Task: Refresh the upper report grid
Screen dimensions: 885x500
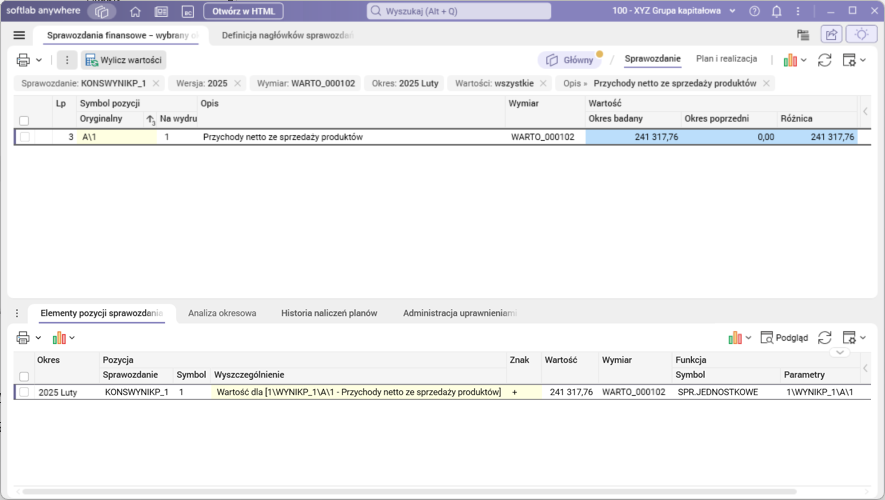Action: [825, 60]
